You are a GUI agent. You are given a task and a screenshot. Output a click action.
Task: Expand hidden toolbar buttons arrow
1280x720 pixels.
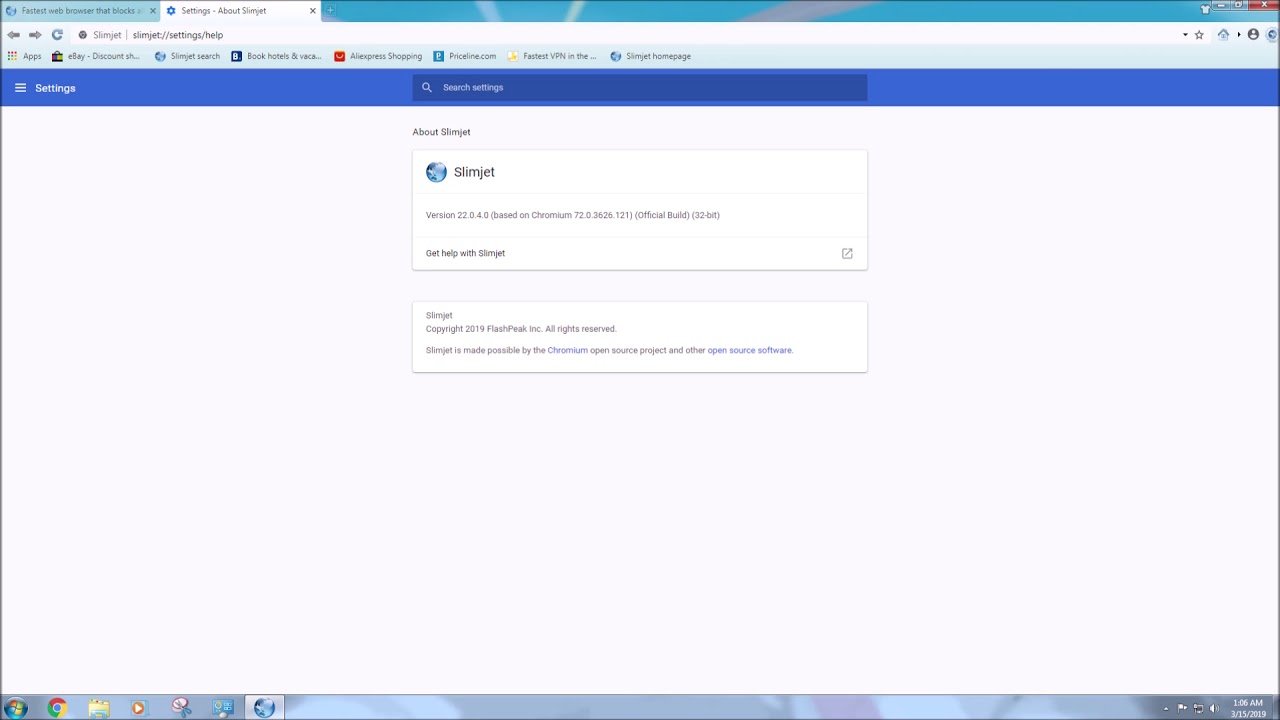[x=1238, y=35]
